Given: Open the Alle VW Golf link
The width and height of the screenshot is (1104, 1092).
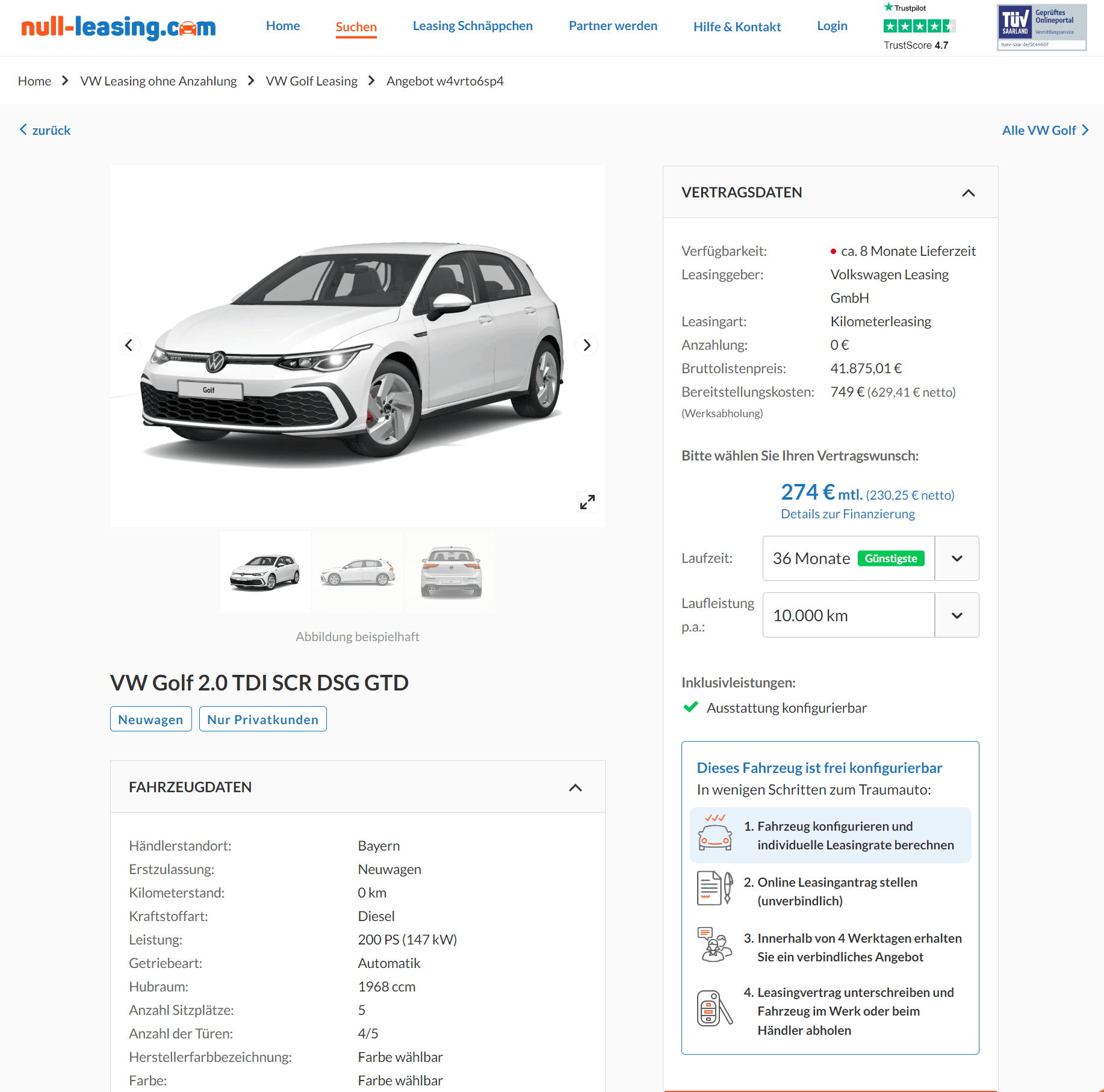Looking at the screenshot, I should click(x=1039, y=130).
